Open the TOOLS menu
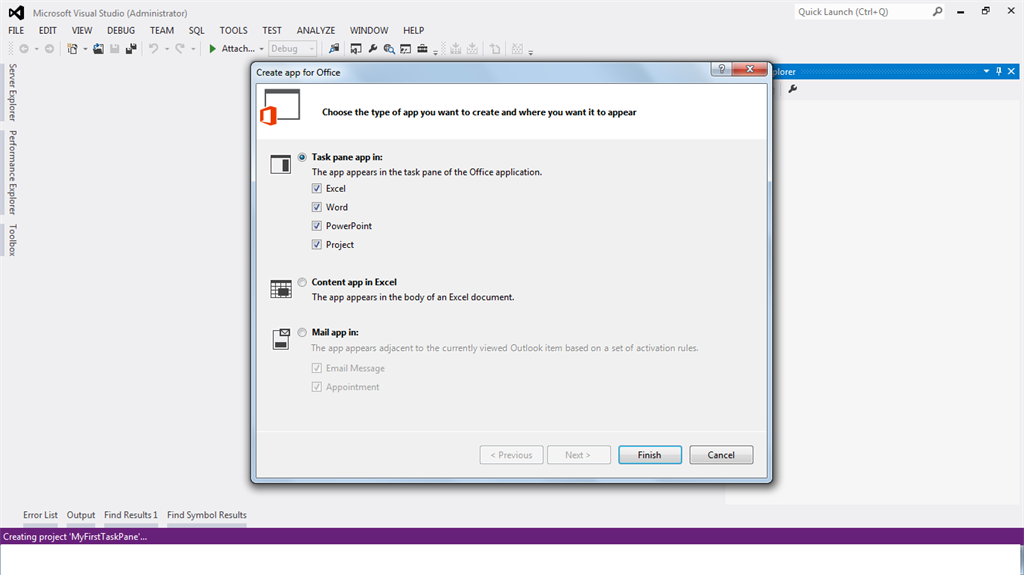Image resolution: width=1024 pixels, height=575 pixels. (x=234, y=31)
